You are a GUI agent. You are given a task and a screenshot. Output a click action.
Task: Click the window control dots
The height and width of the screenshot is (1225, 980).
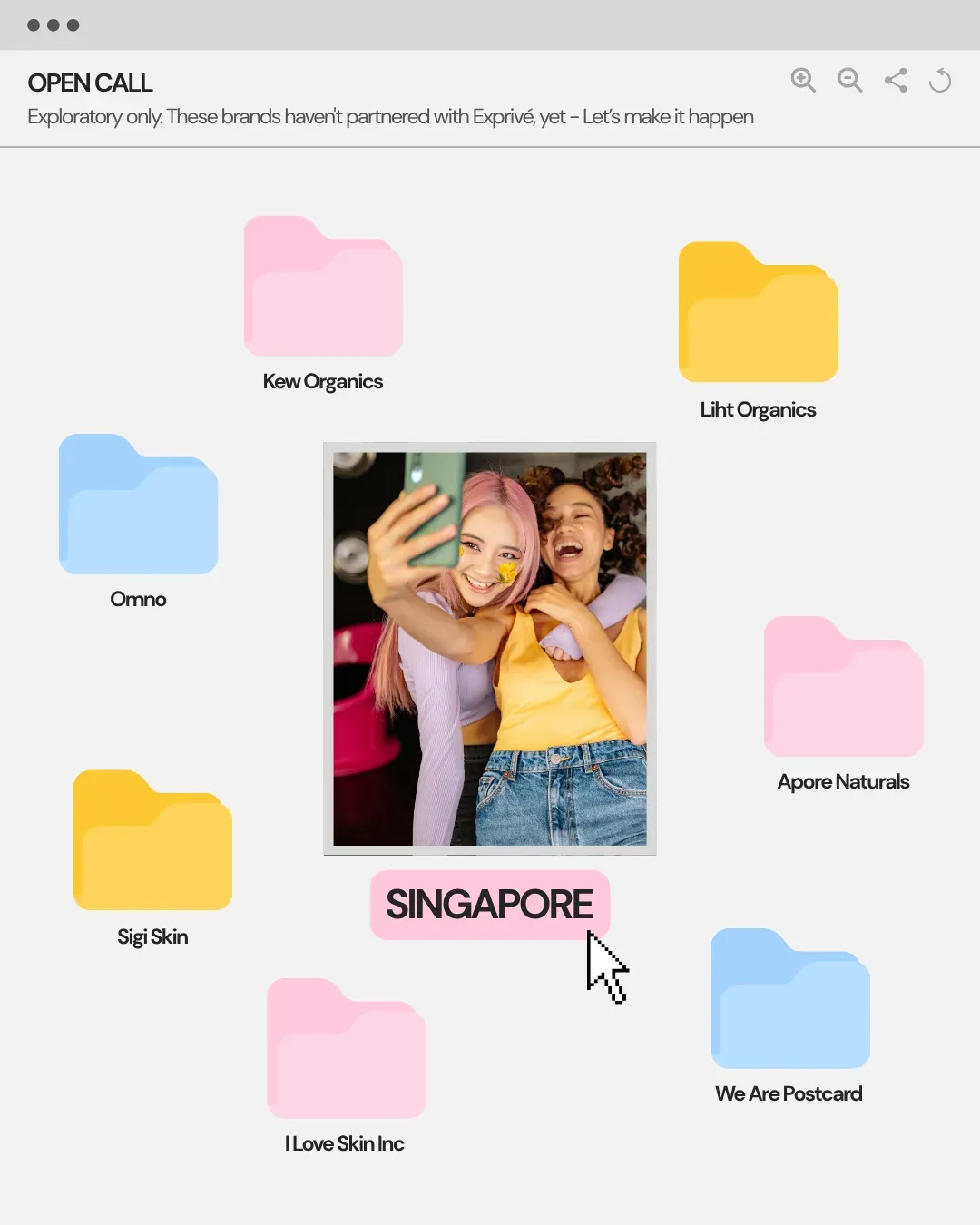pyautogui.click(x=54, y=25)
